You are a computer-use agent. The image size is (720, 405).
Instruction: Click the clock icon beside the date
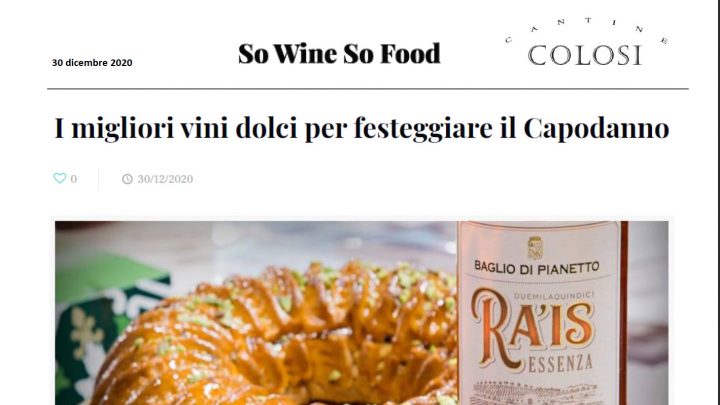coord(127,179)
